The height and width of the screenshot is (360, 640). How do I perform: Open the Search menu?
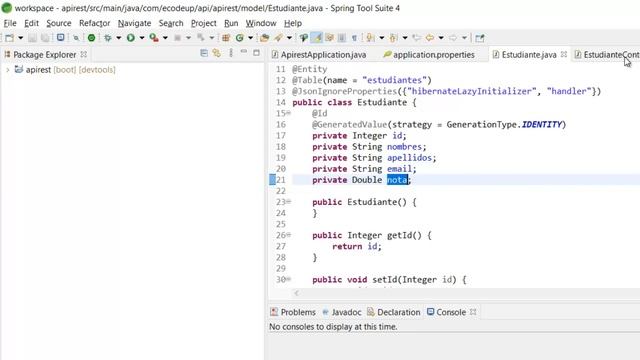pyautogui.click(x=171, y=23)
